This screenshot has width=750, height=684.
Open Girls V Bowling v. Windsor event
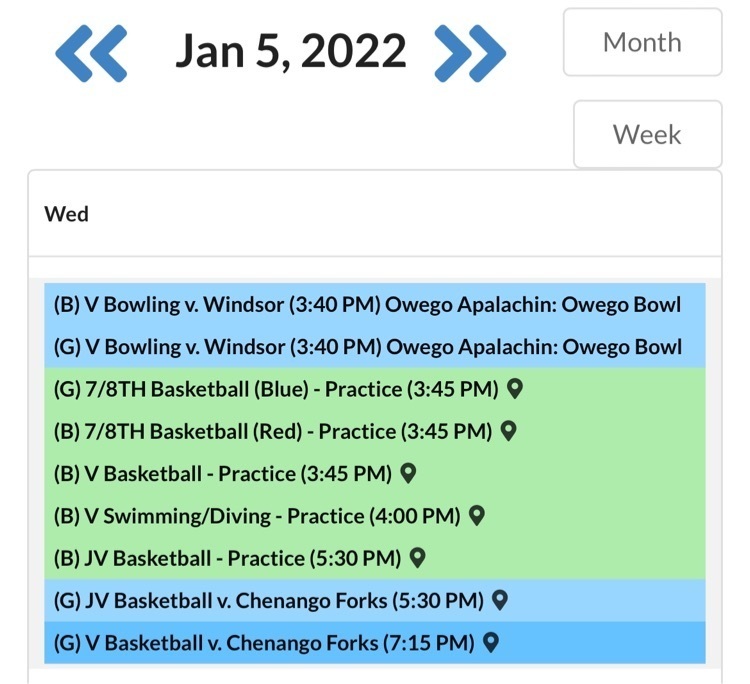point(367,347)
